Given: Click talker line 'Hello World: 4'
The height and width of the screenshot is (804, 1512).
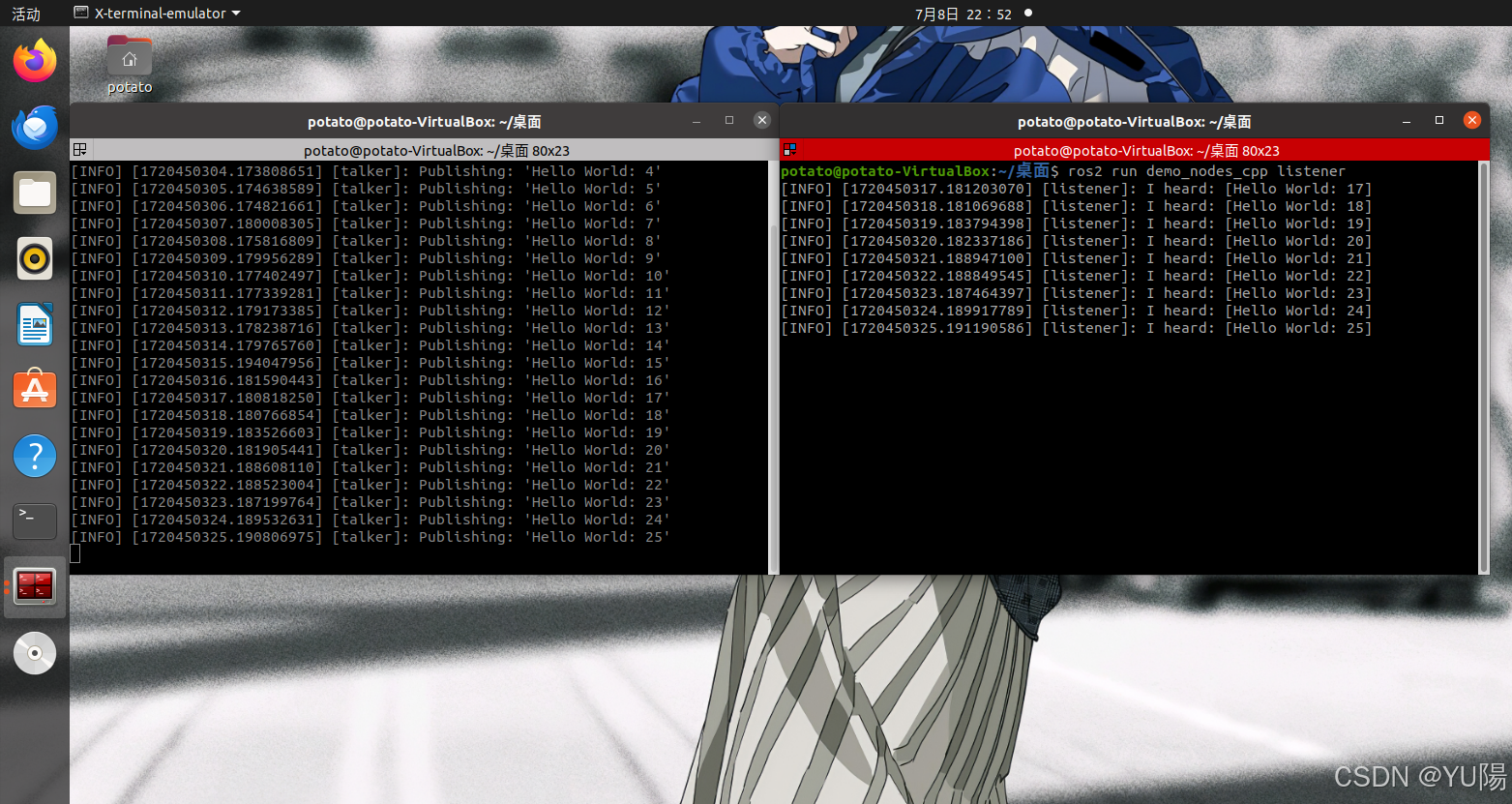Looking at the screenshot, I should pyautogui.click(x=366, y=171).
